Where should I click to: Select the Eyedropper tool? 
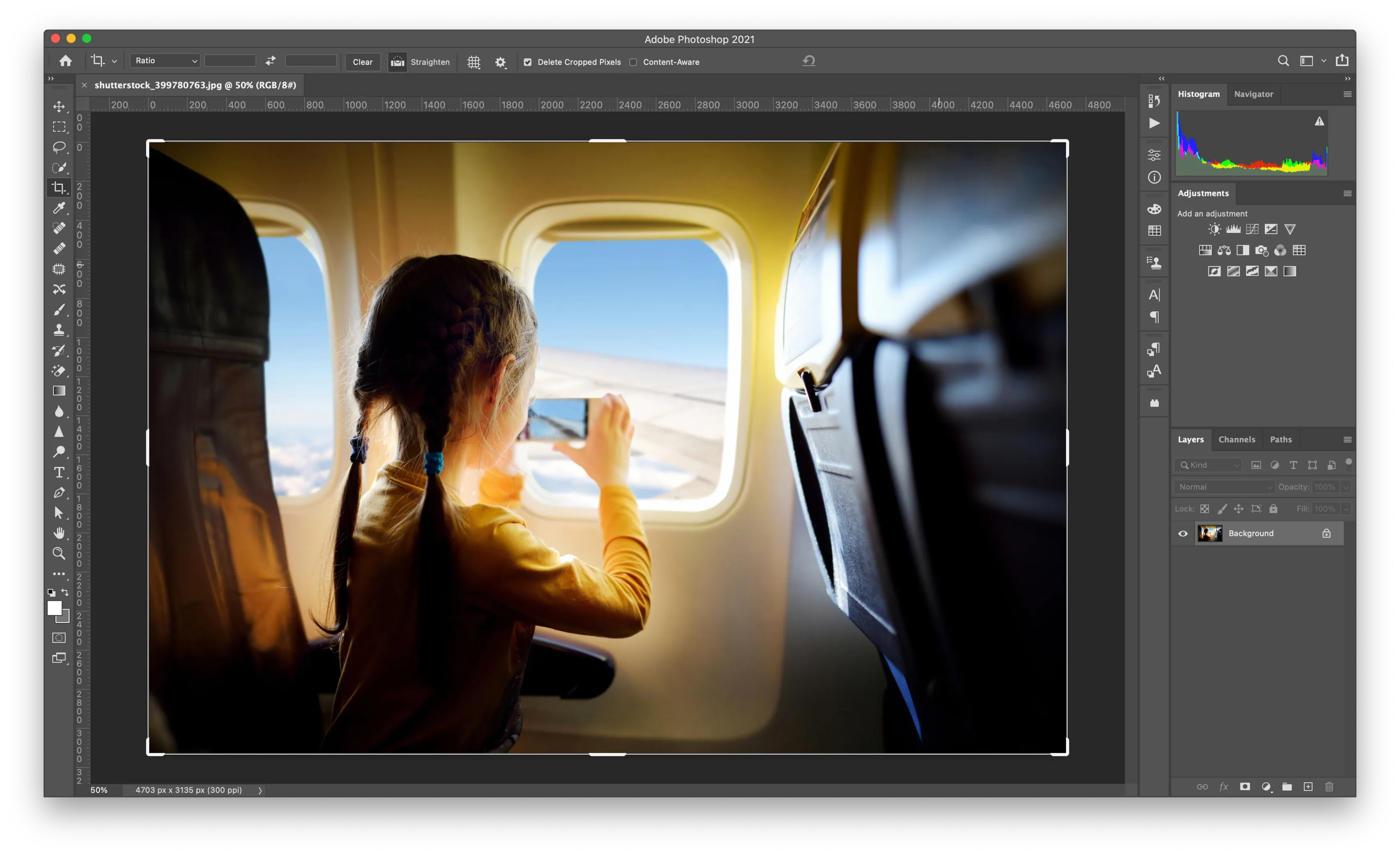[x=59, y=208]
